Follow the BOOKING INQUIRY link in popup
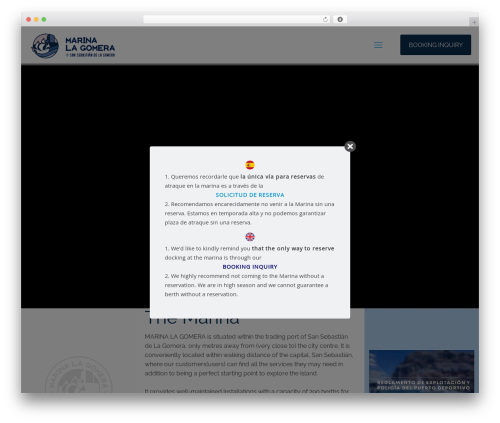500x423 pixels. tap(250, 267)
